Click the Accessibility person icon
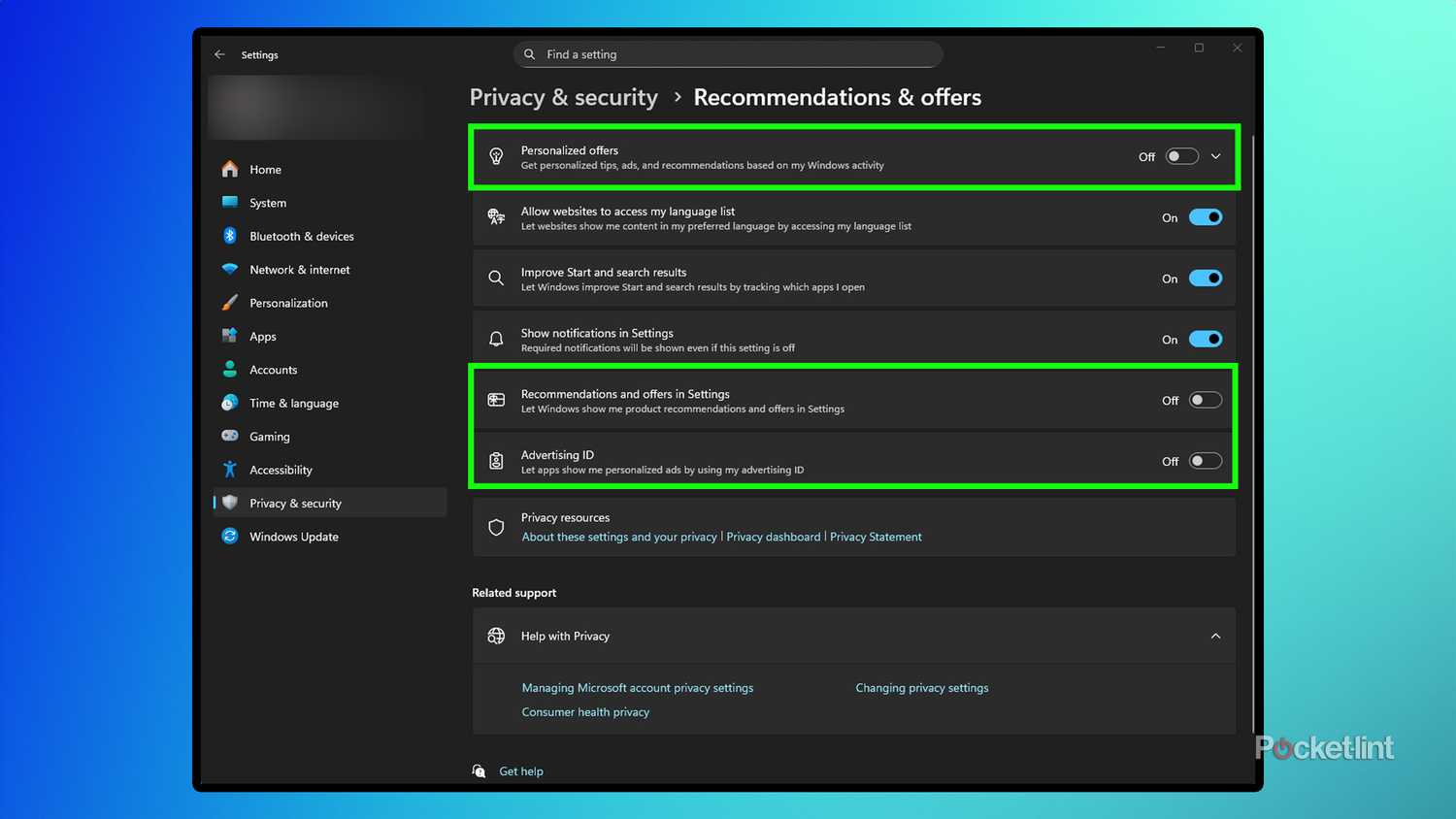1456x819 pixels. click(230, 469)
